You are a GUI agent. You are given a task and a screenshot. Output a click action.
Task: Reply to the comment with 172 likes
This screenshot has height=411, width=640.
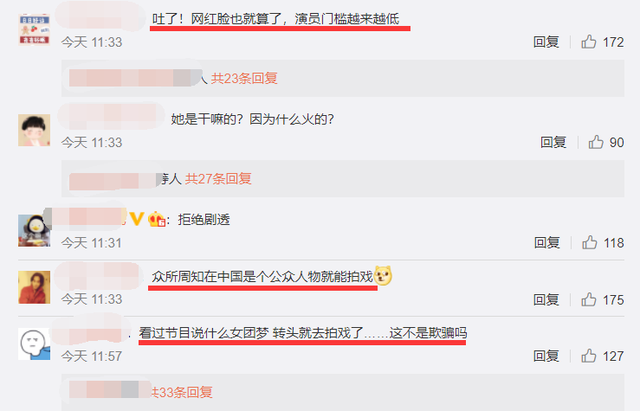click(546, 42)
